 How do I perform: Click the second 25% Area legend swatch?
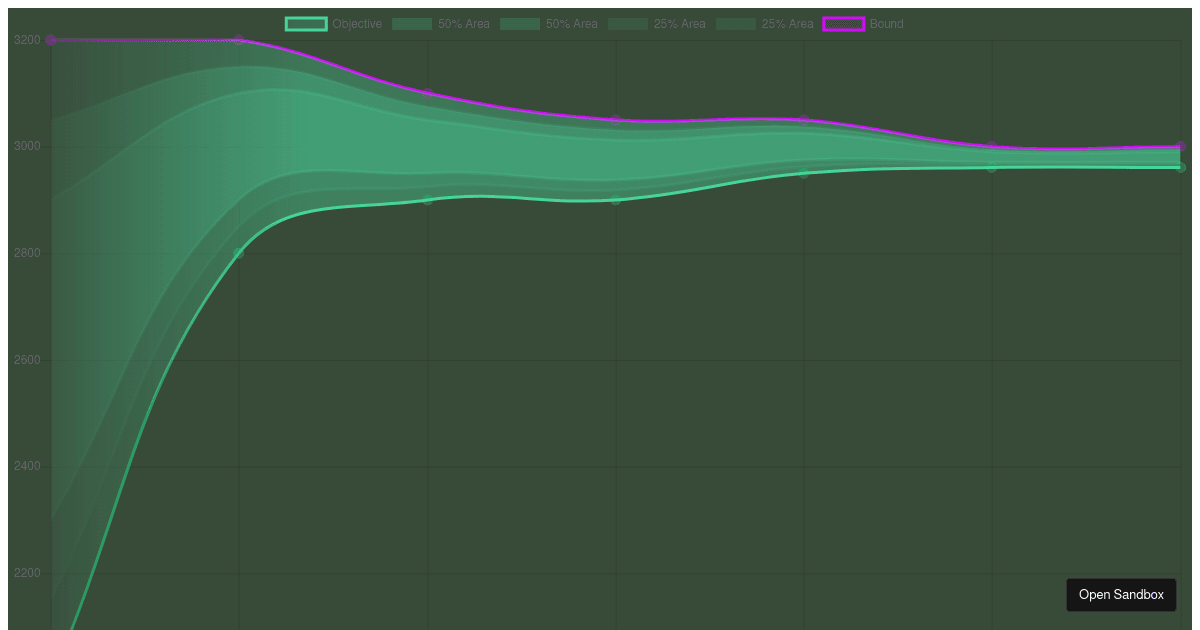point(736,23)
